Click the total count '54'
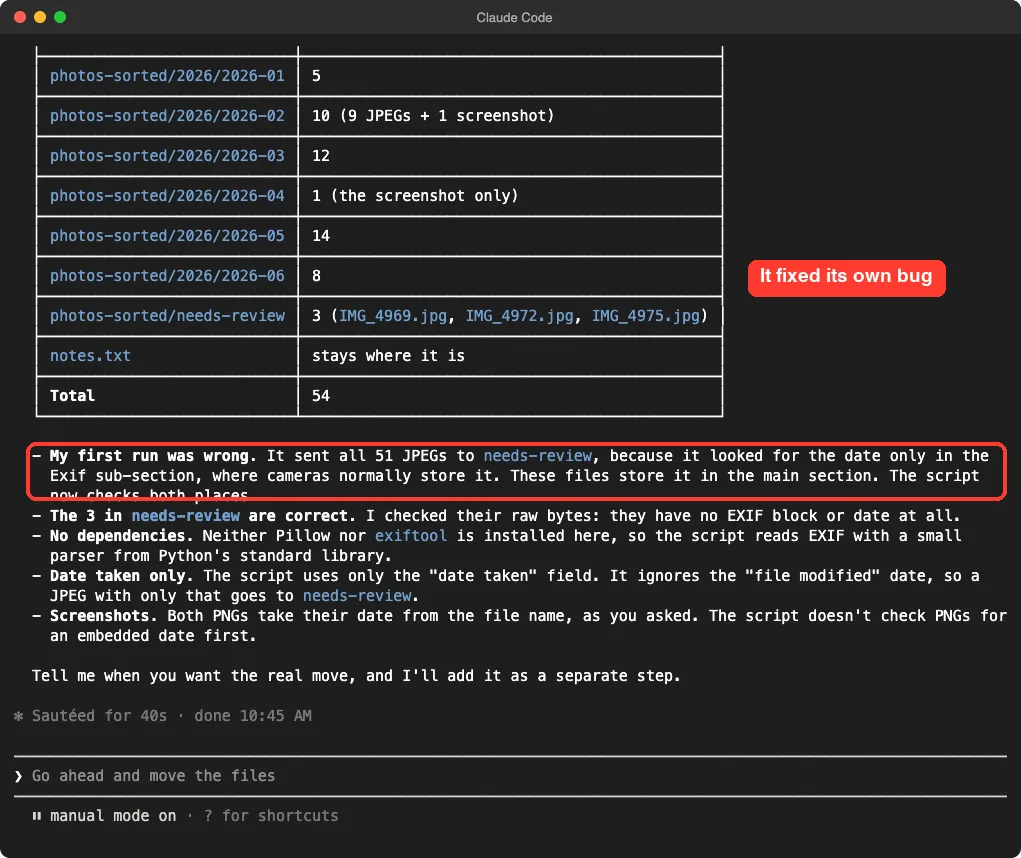Screen dimensions: 1021x858 coord(321,396)
